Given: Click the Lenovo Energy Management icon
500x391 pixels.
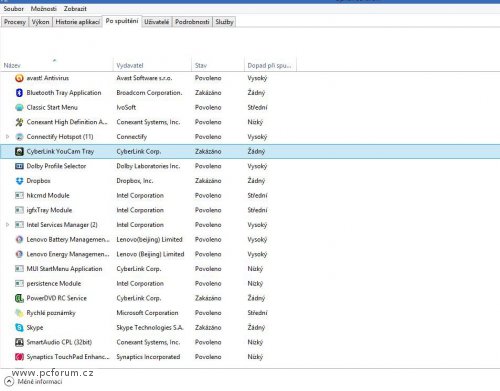Looking at the screenshot, I should [19, 254].
